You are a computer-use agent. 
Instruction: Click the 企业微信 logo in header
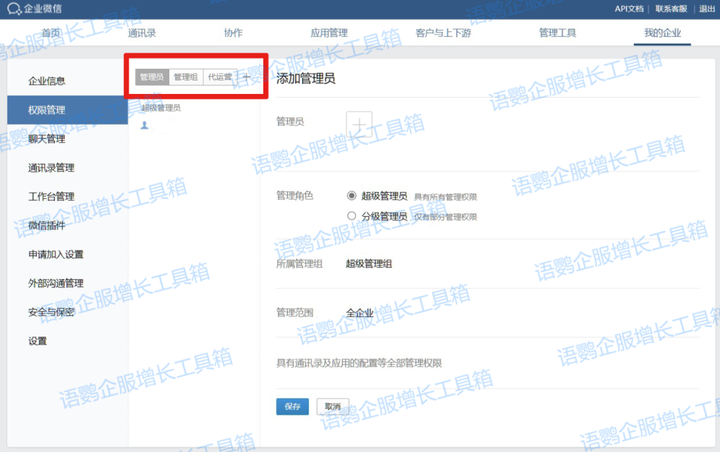[32, 9]
